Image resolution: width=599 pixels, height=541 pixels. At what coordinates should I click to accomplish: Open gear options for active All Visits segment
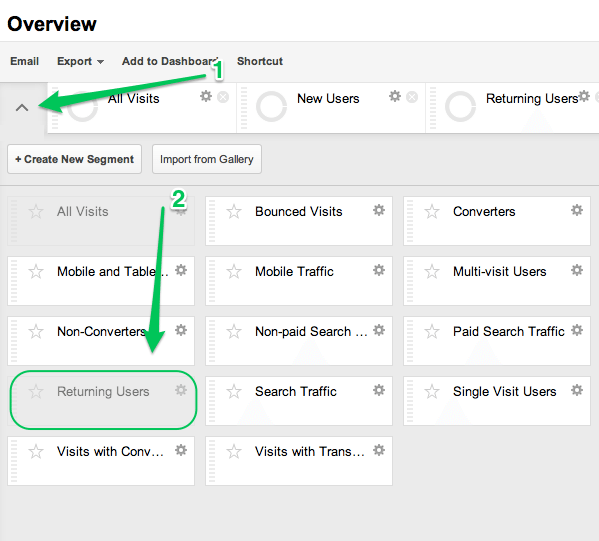(206, 96)
